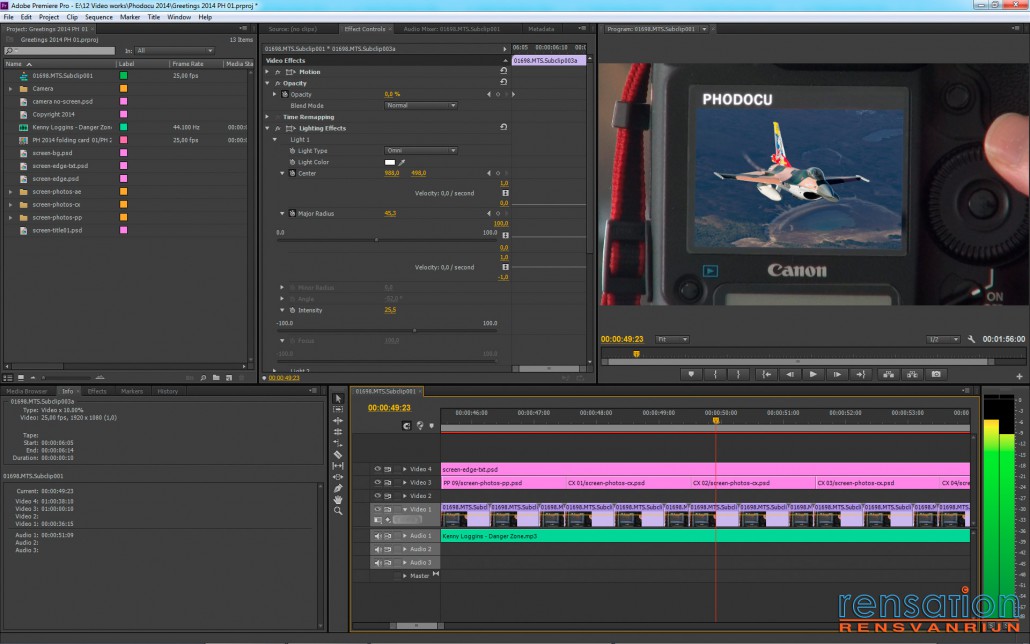Open the button editor plus icon

[x=1019, y=376]
